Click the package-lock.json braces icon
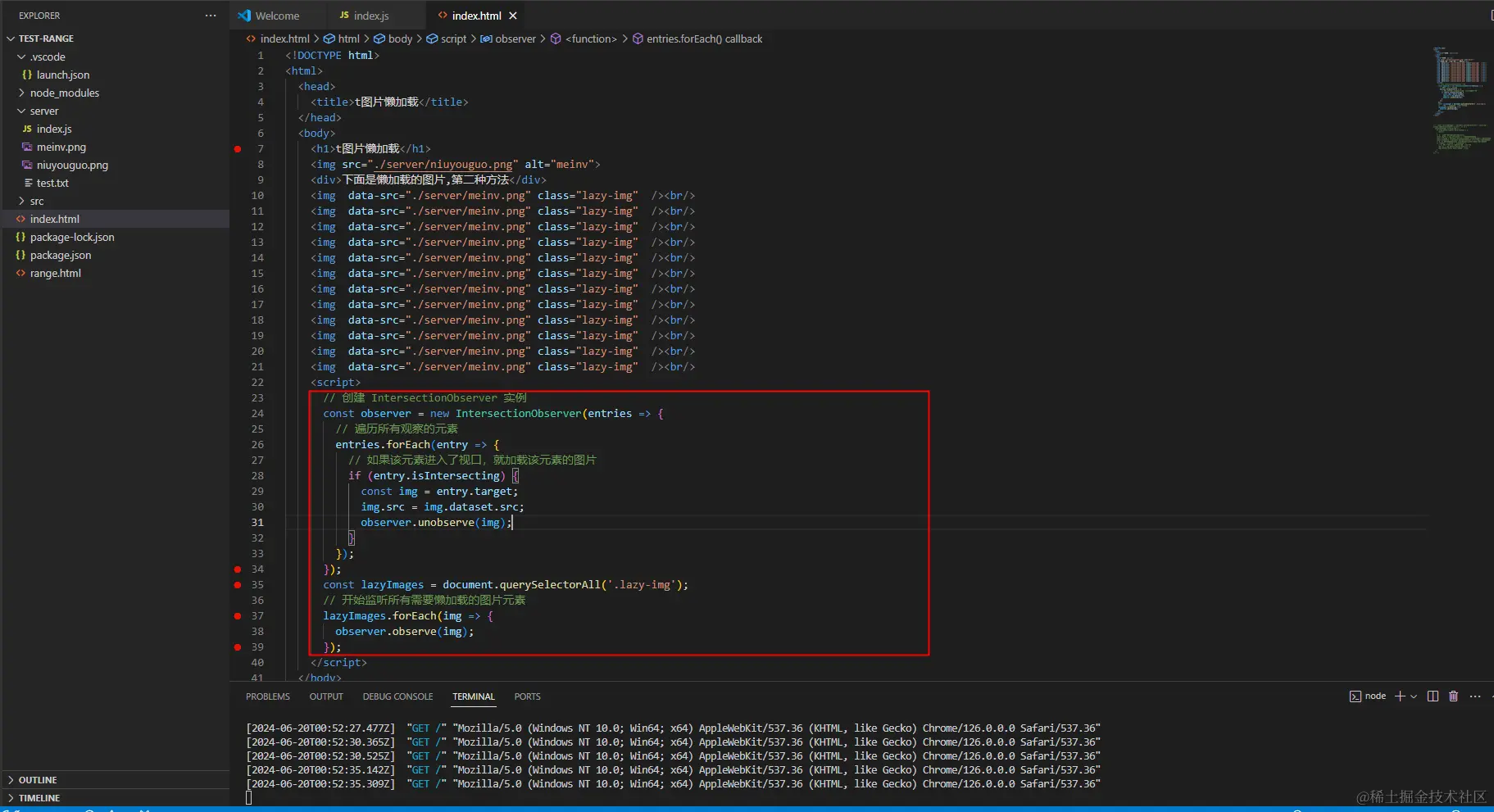This screenshot has height=812, width=1494. pyautogui.click(x=20, y=237)
